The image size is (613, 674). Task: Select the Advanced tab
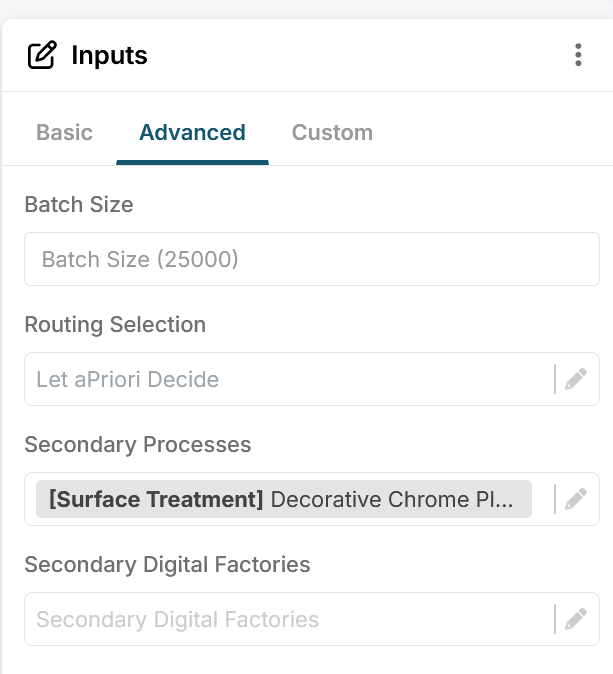coord(192,132)
